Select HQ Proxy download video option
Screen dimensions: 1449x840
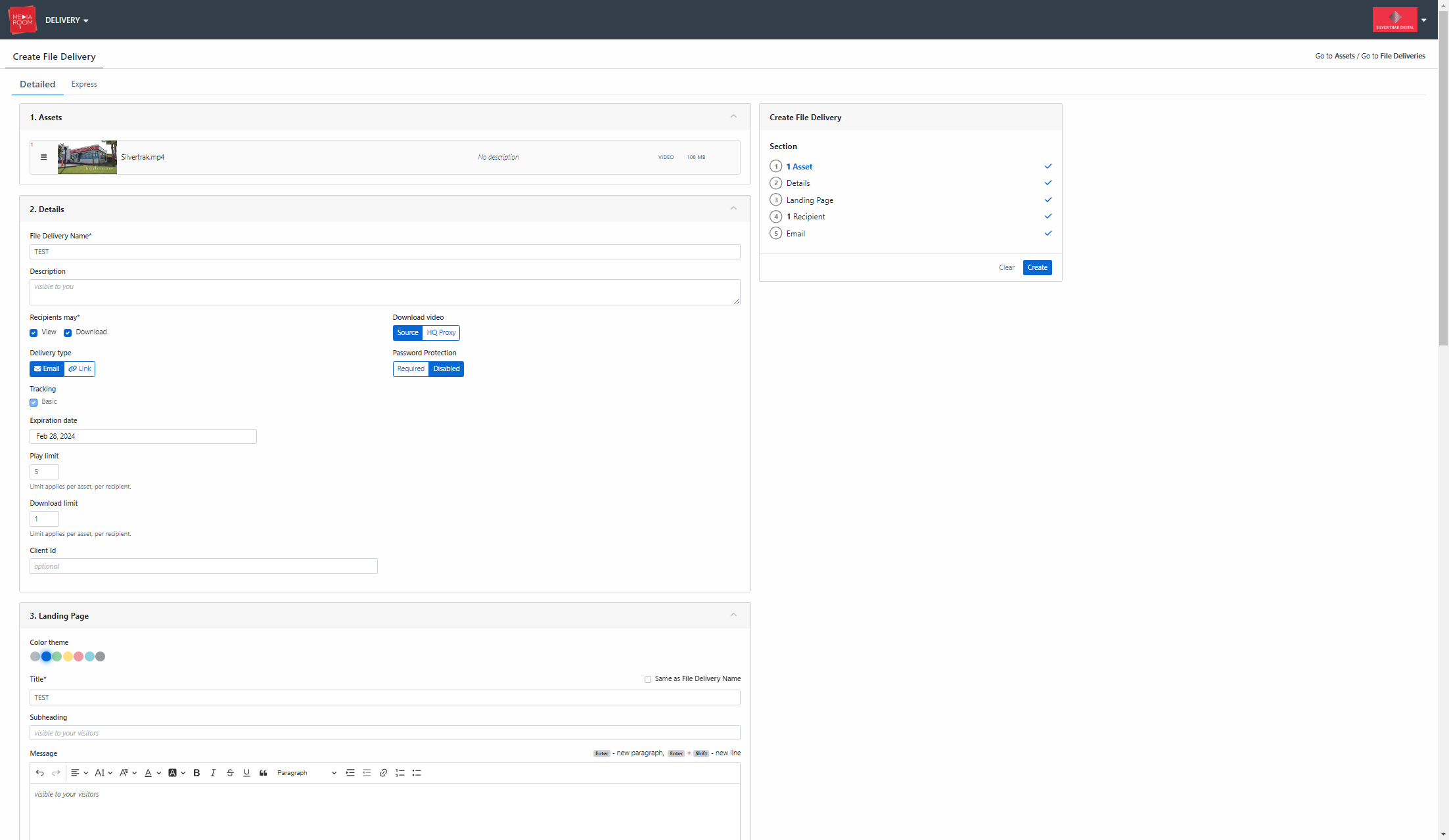(x=441, y=333)
